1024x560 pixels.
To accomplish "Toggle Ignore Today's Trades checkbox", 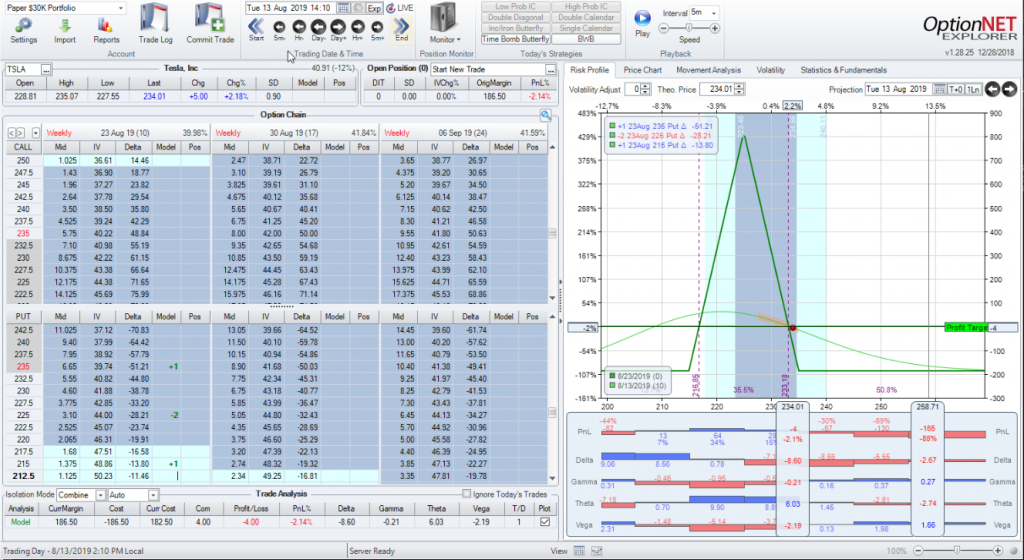I will pos(466,494).
